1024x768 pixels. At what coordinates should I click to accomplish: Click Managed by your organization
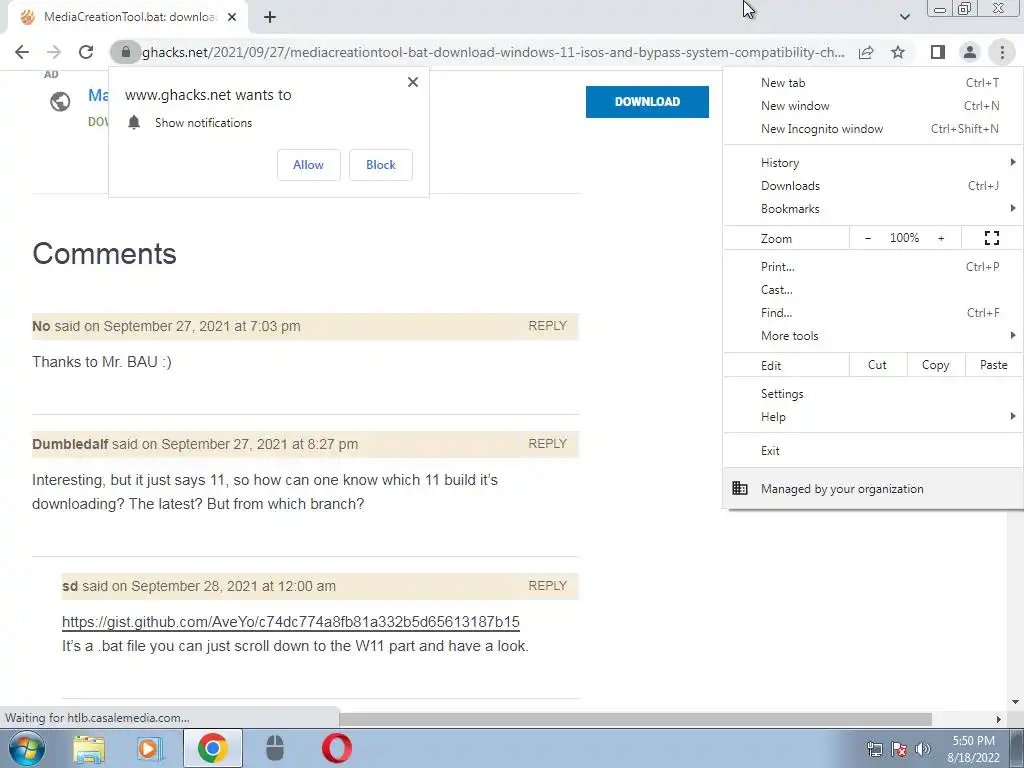[x=873, y=488]
